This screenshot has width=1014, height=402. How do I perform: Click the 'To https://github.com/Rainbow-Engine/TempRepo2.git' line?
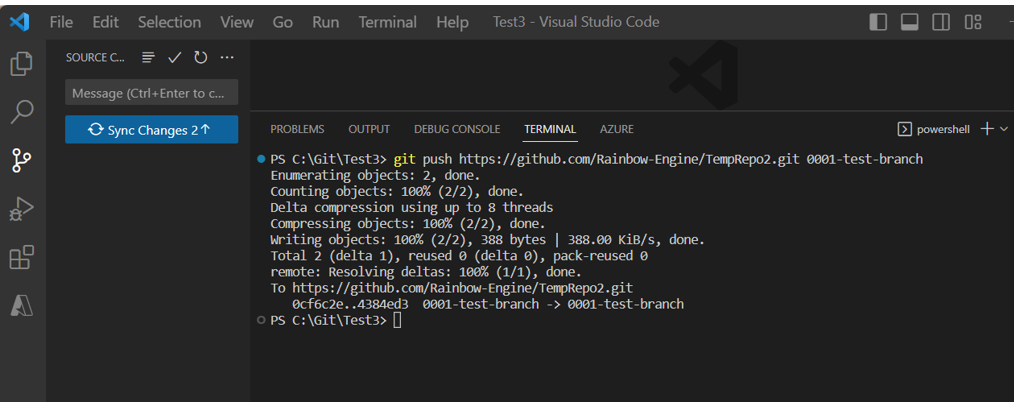452,288
